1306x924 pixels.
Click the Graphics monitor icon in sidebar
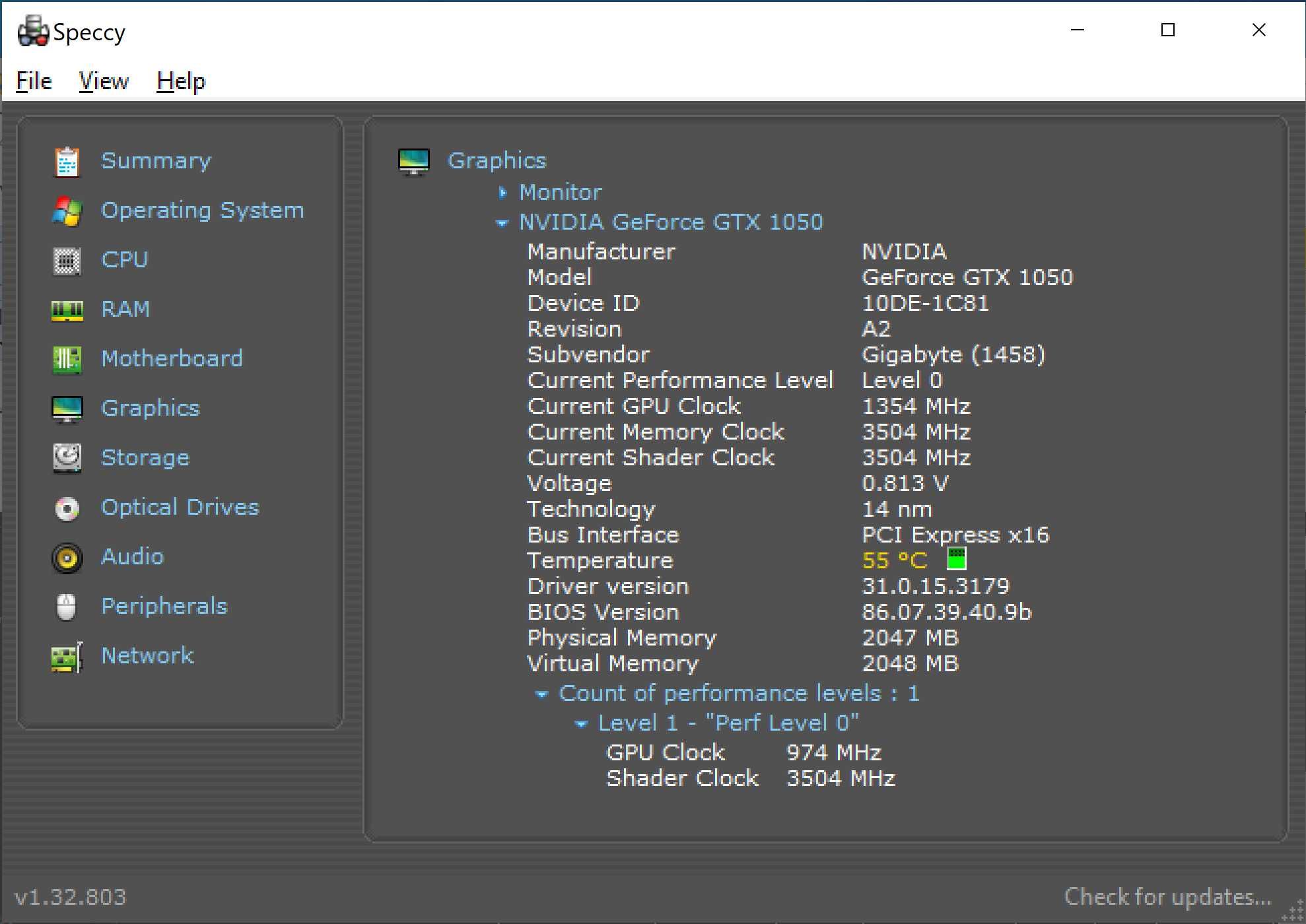pyautogui.click(x=67, y=409)
